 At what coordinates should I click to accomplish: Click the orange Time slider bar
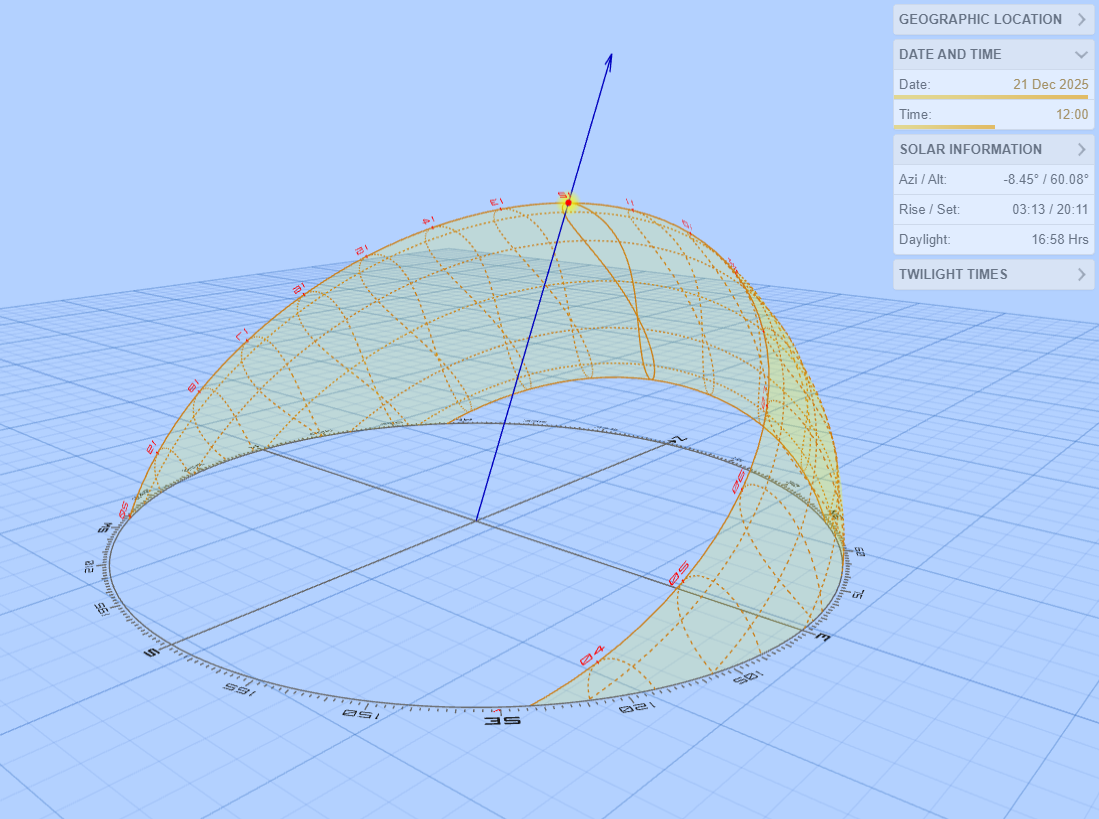click(944, 127)
